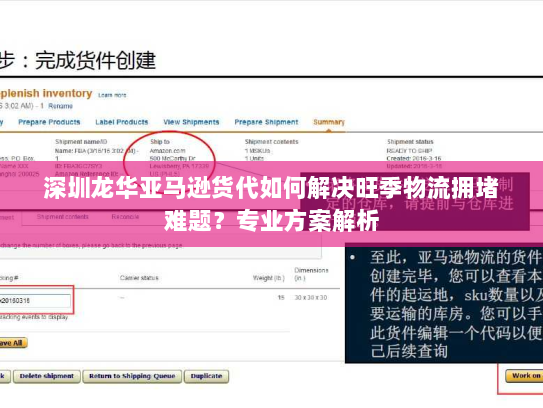The width and height of the screenshot is (543, 408).
Task: Select the Summary tab
Action: tap(329, 122)
